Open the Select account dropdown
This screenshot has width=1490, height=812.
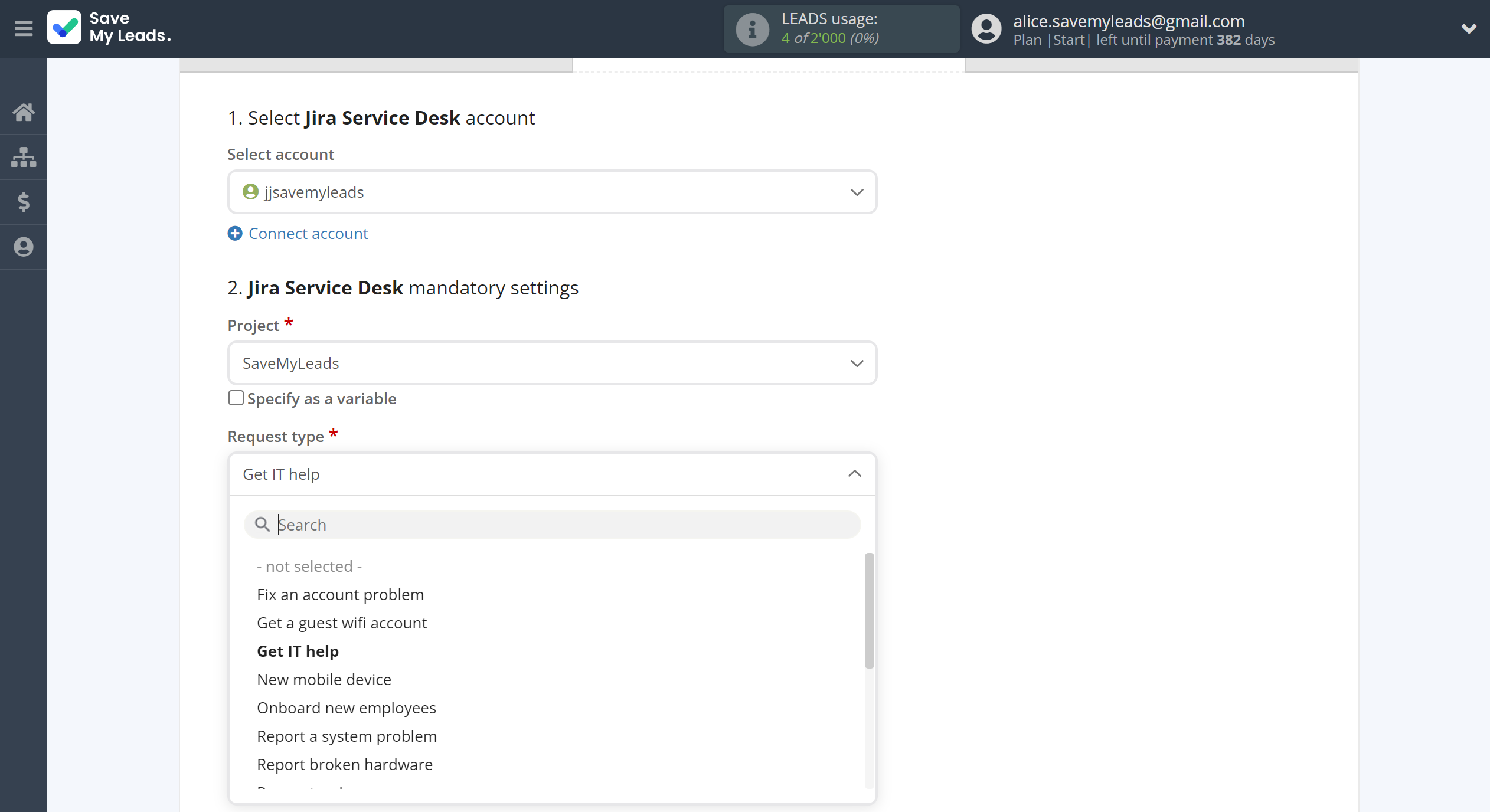[x=552, y=192]
